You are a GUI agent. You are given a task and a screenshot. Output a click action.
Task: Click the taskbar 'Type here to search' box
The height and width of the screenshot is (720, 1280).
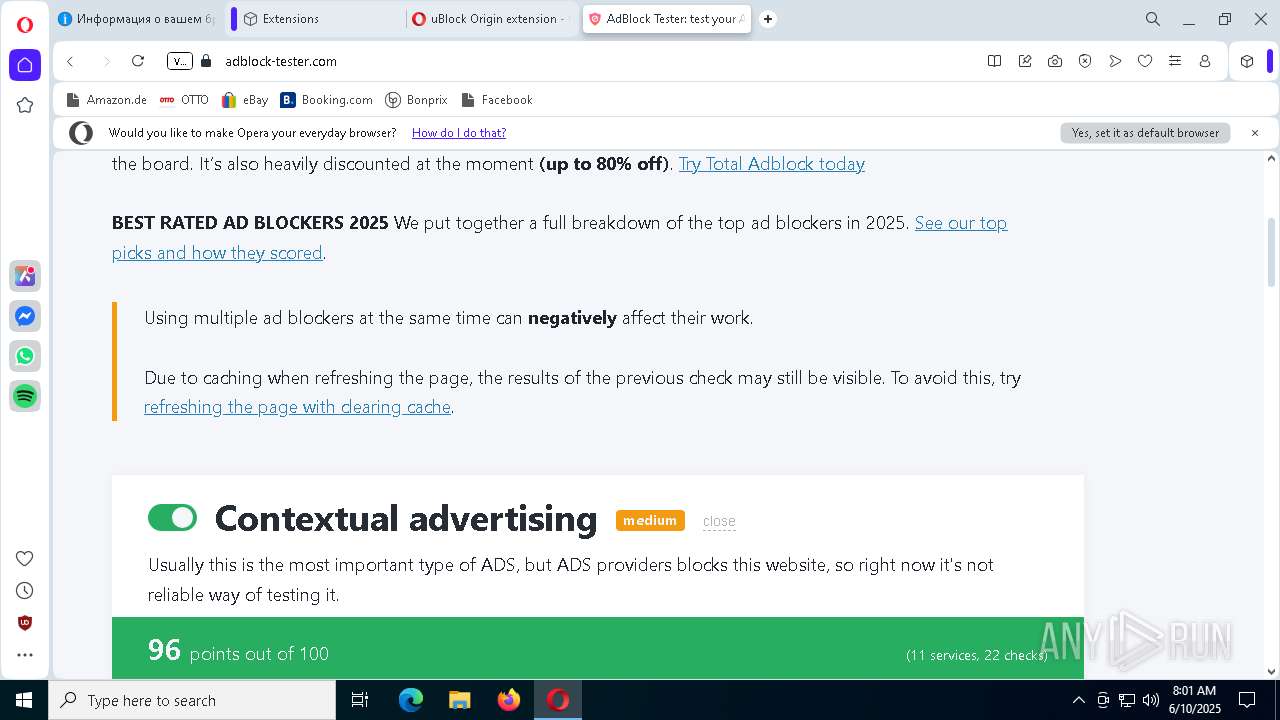(192, 700)
